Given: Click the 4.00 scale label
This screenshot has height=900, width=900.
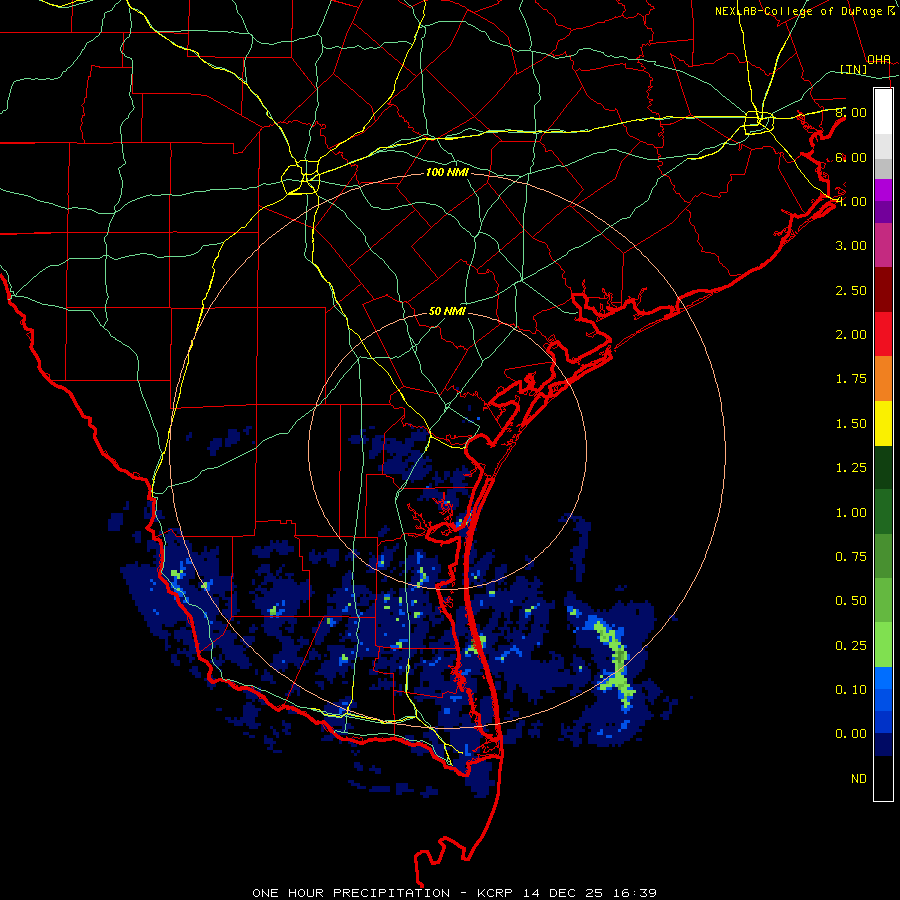Looking at the screenshot, I should (x=851, y=201).
